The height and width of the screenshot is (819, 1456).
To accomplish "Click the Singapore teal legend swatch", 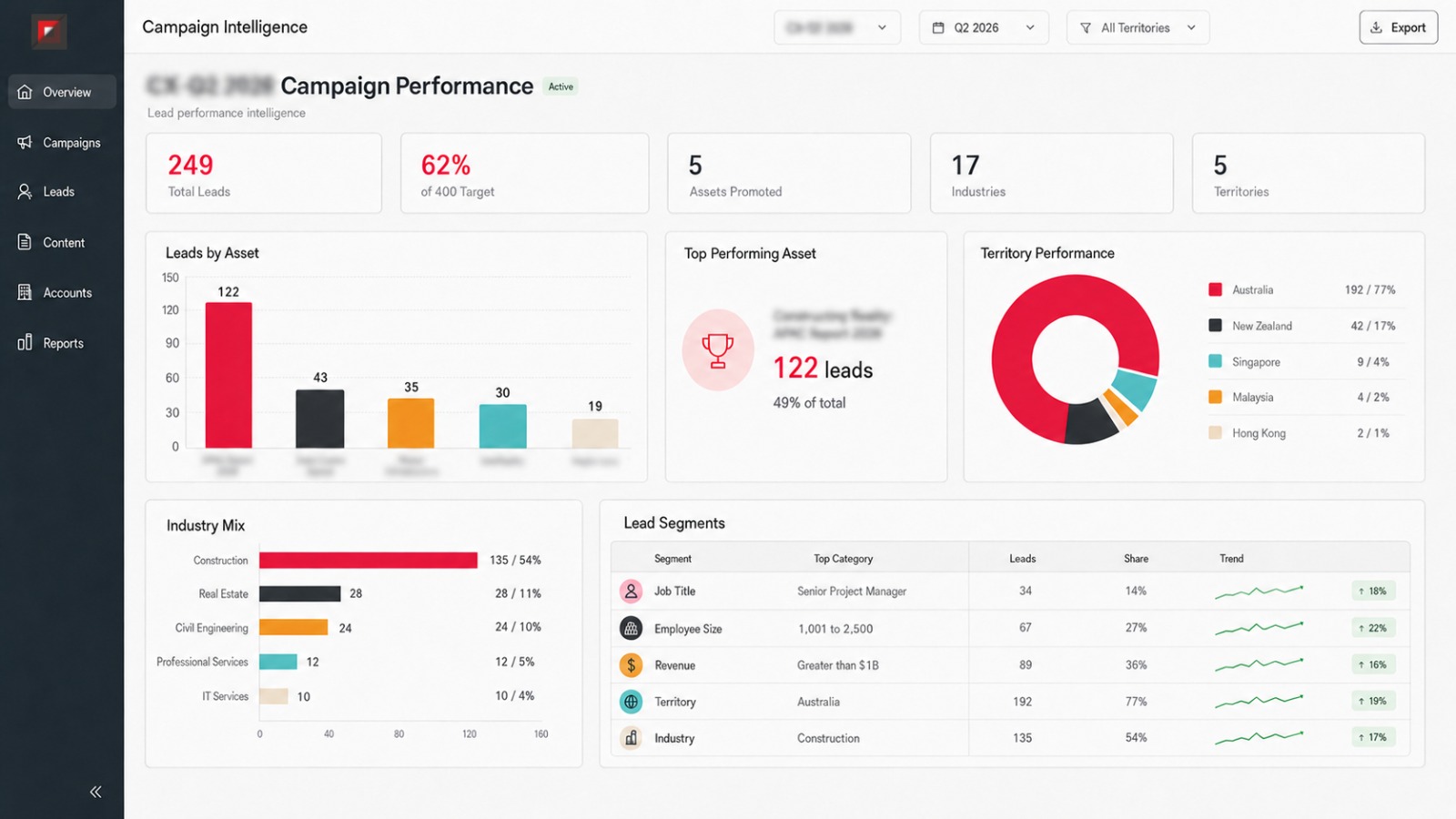I will pyautogui.click(x=1215, y=361).
